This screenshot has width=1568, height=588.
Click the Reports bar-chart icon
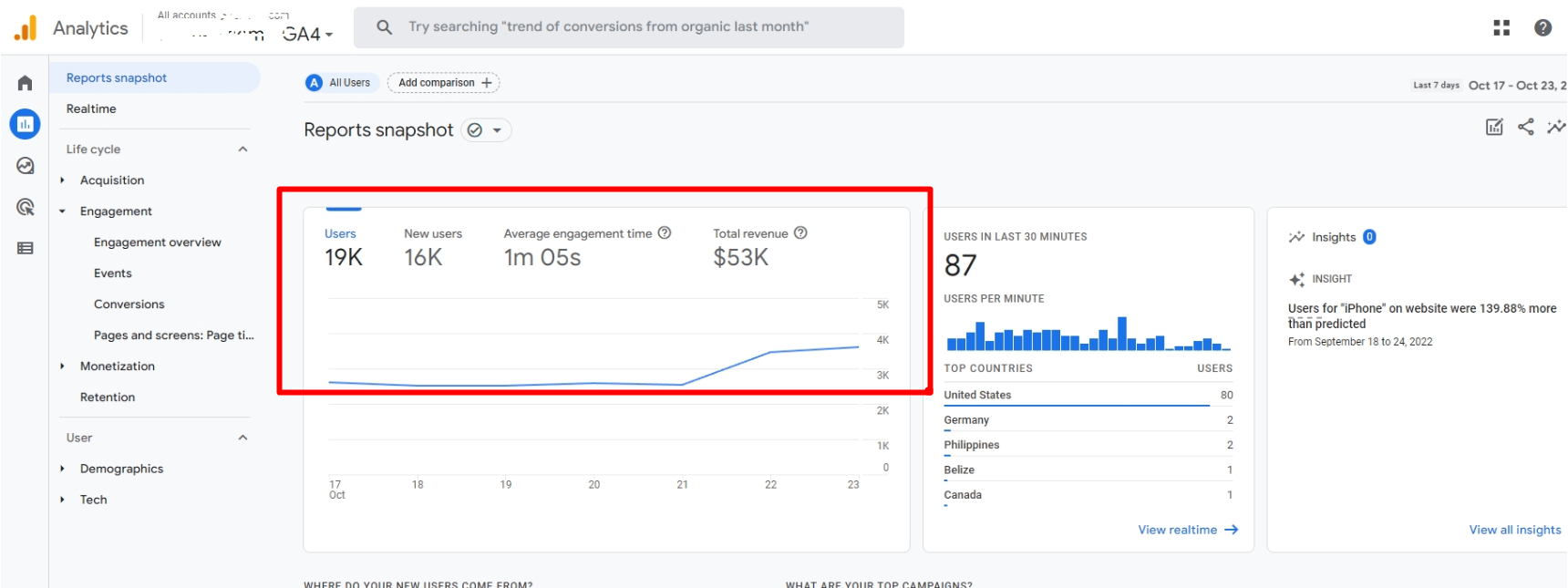pyautogui.click(x=25, y=124)
